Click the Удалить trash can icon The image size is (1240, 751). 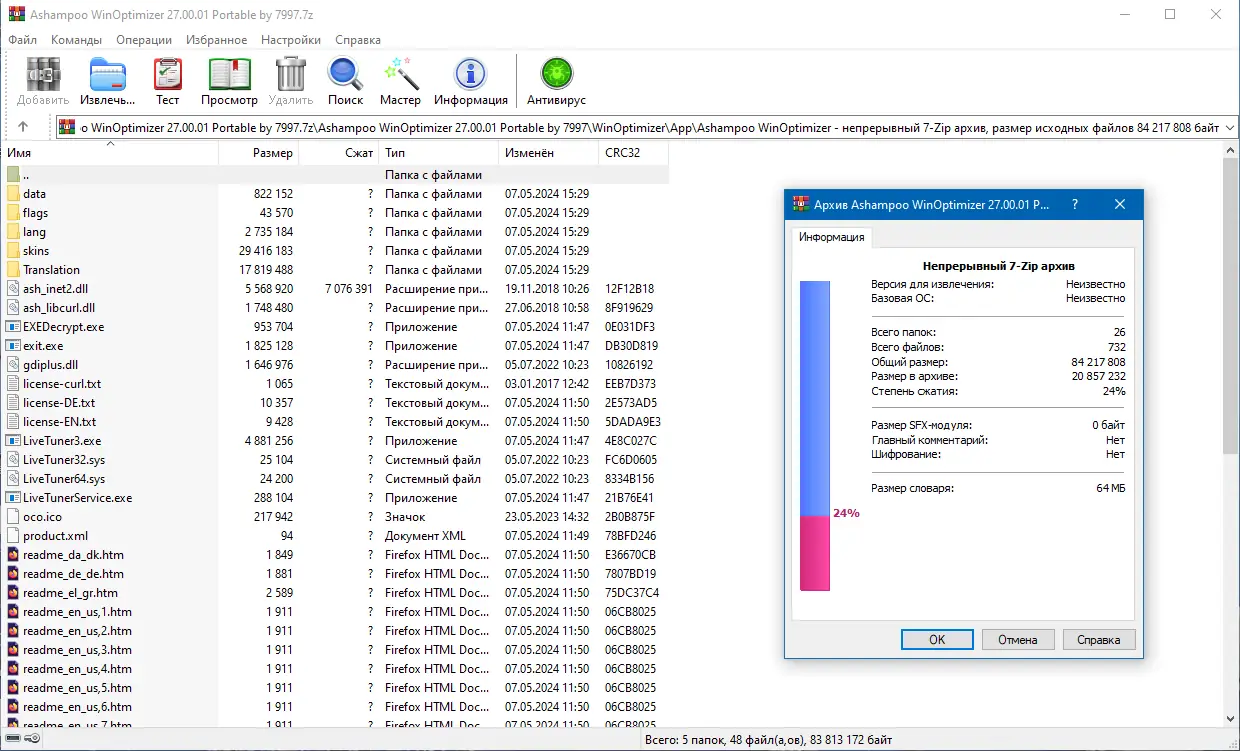pos(291,75)
